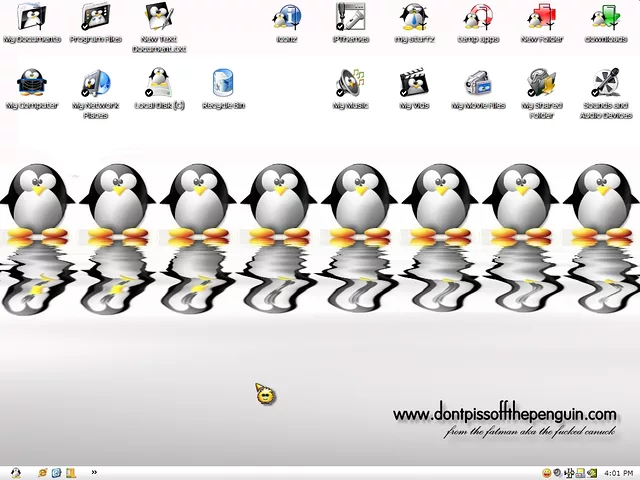Open the Local Disk (C) icon
The image size is (640, 480).
(159, 83)
